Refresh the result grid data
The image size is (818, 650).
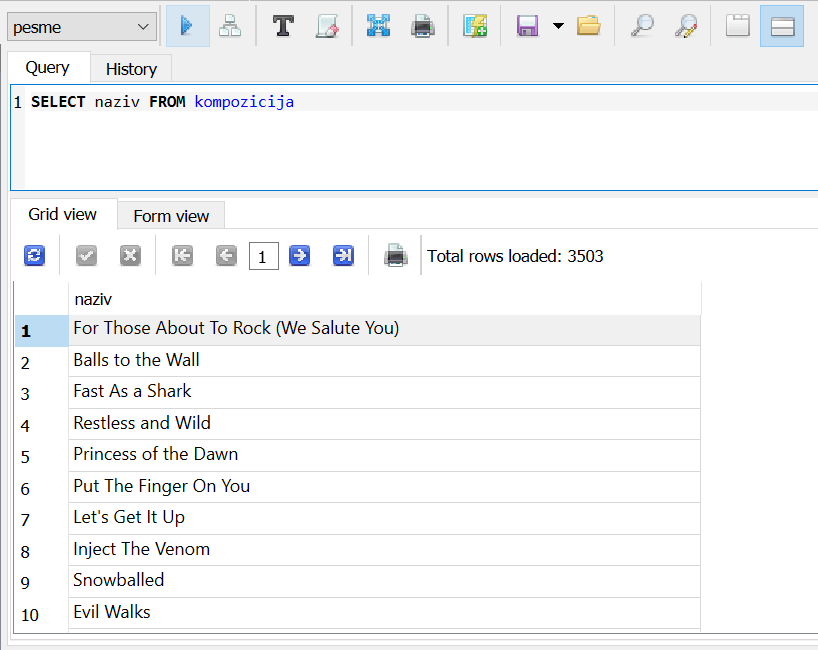34,256
